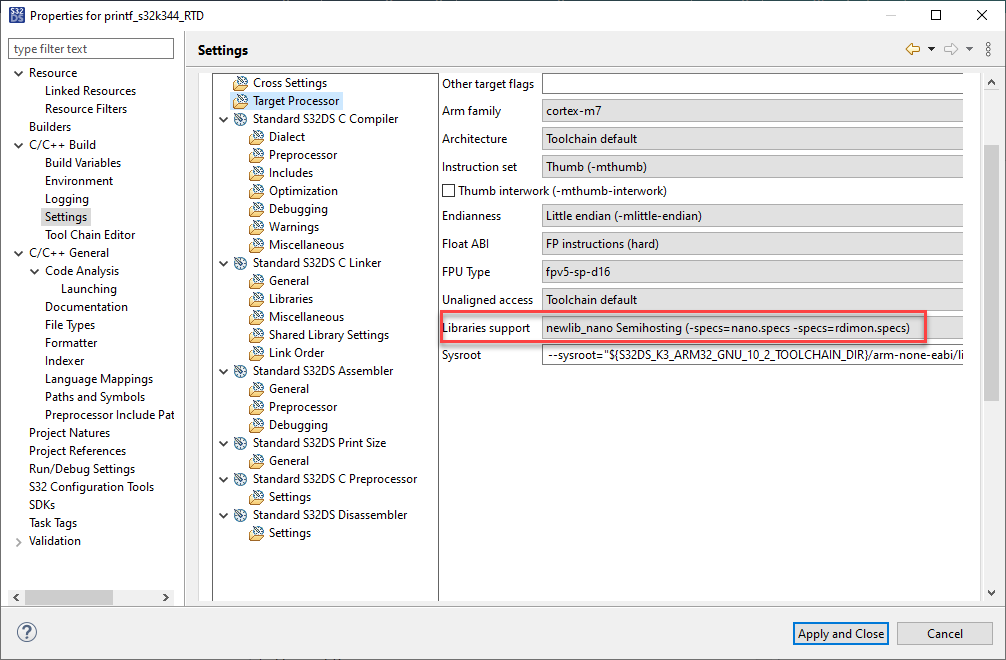Collapse the Resource tree node
The image size is (1006, 660).
pos(19,73)
